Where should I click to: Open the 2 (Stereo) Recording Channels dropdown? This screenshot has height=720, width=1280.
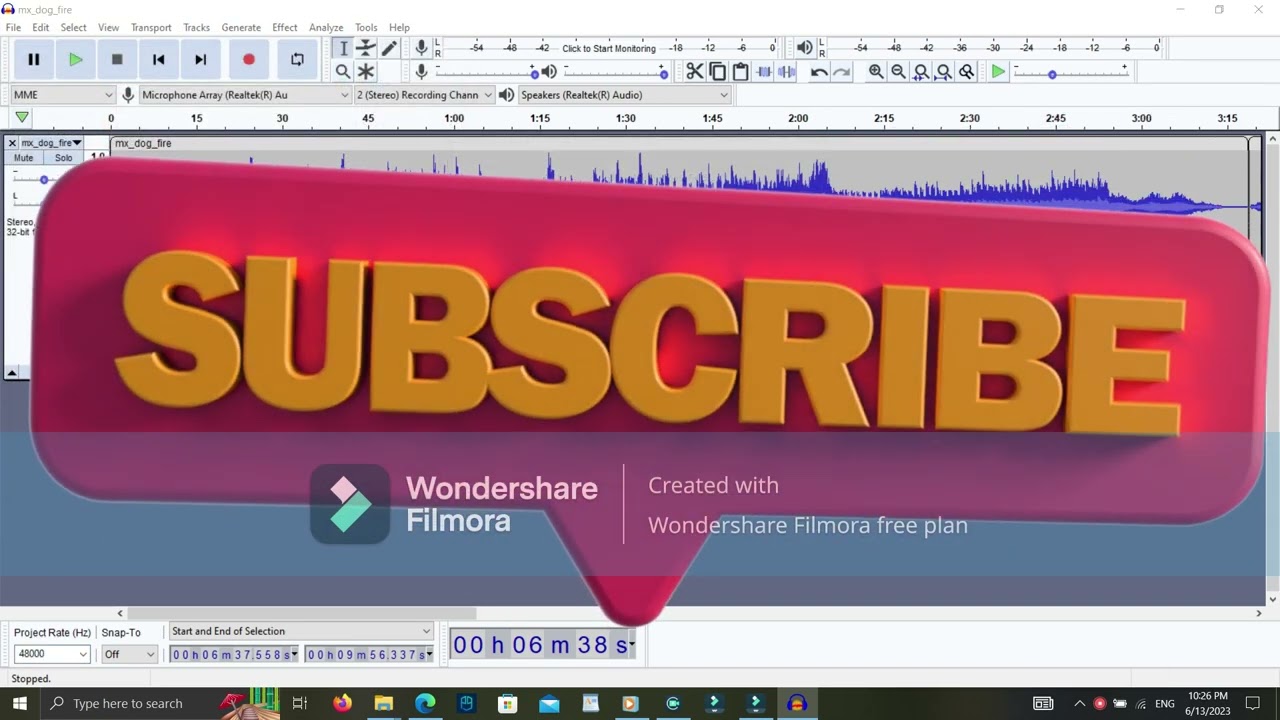pos(424,95)
